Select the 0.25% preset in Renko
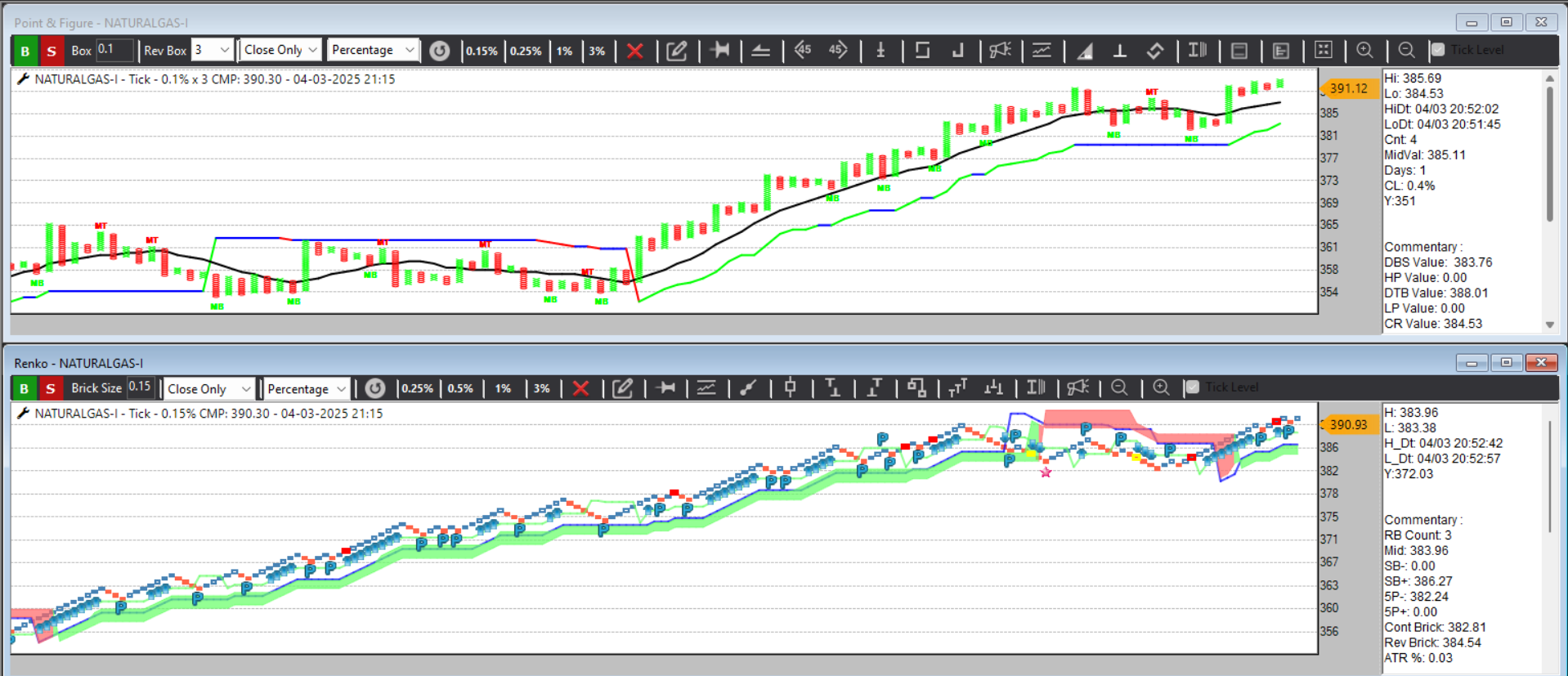This screenshot has height=676, width=1568. 417,388
